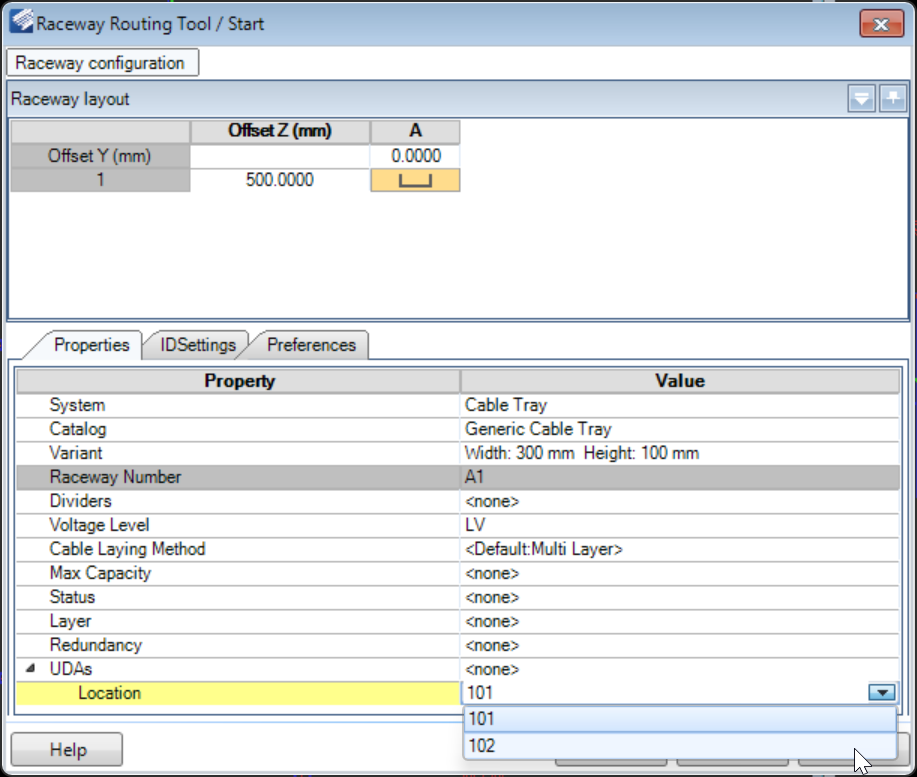Image resolution: width=917 pixels, height=777 pixels.
Task: Collapse the UDAs property group
Action: [x=31, y=668]
